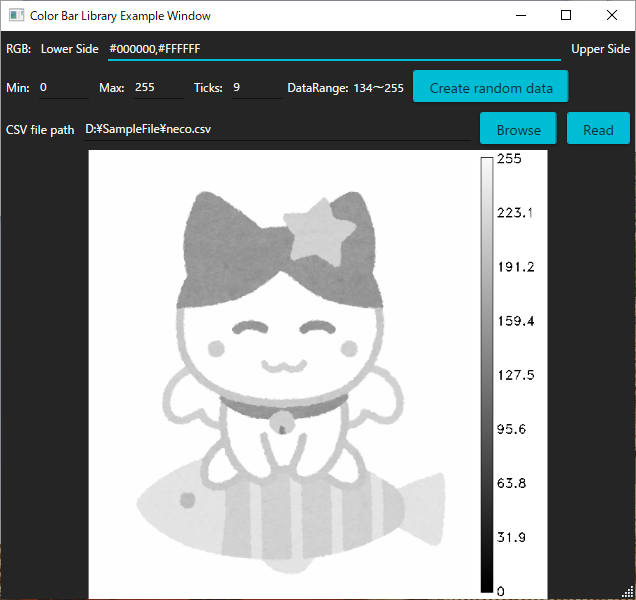Click the Max: label
Screen dimensions: 636x600
click(x=112, y=88)
